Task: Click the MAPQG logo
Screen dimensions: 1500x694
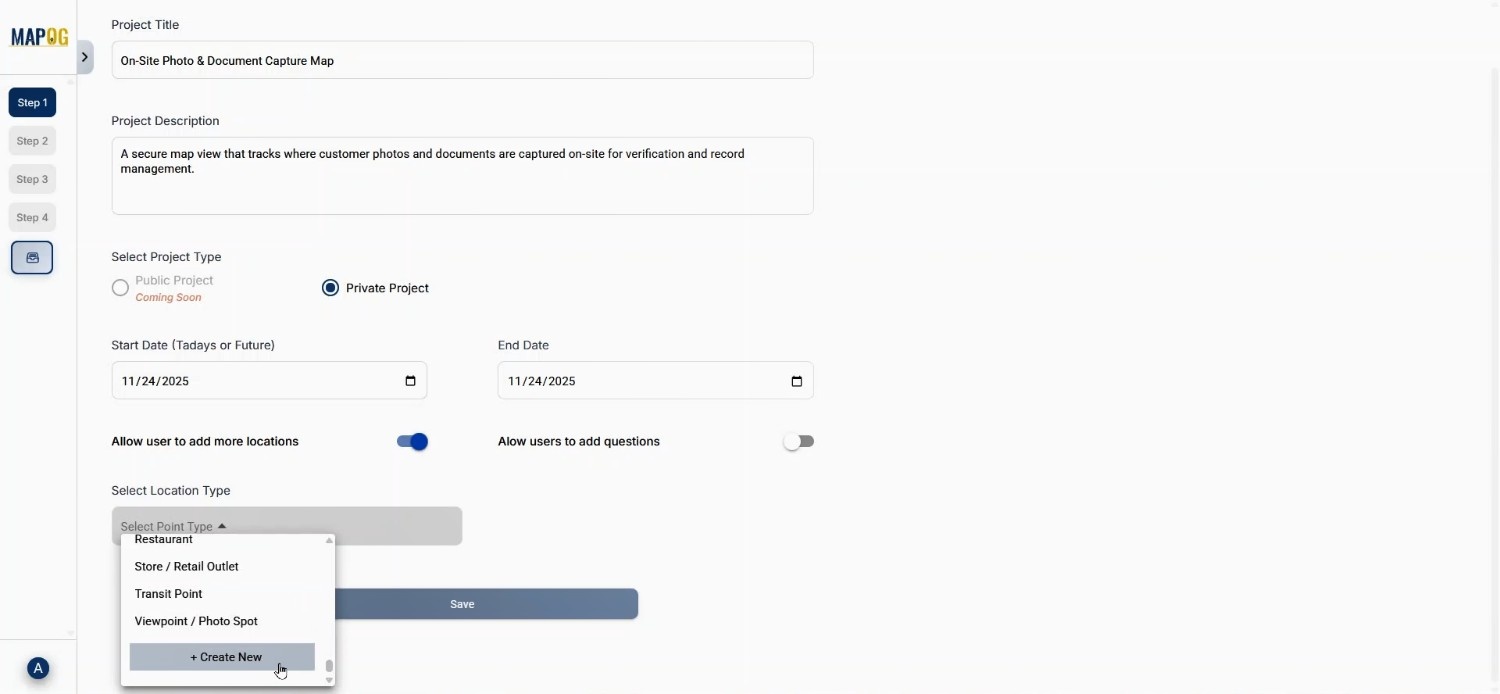Action: tap(39, 36)
